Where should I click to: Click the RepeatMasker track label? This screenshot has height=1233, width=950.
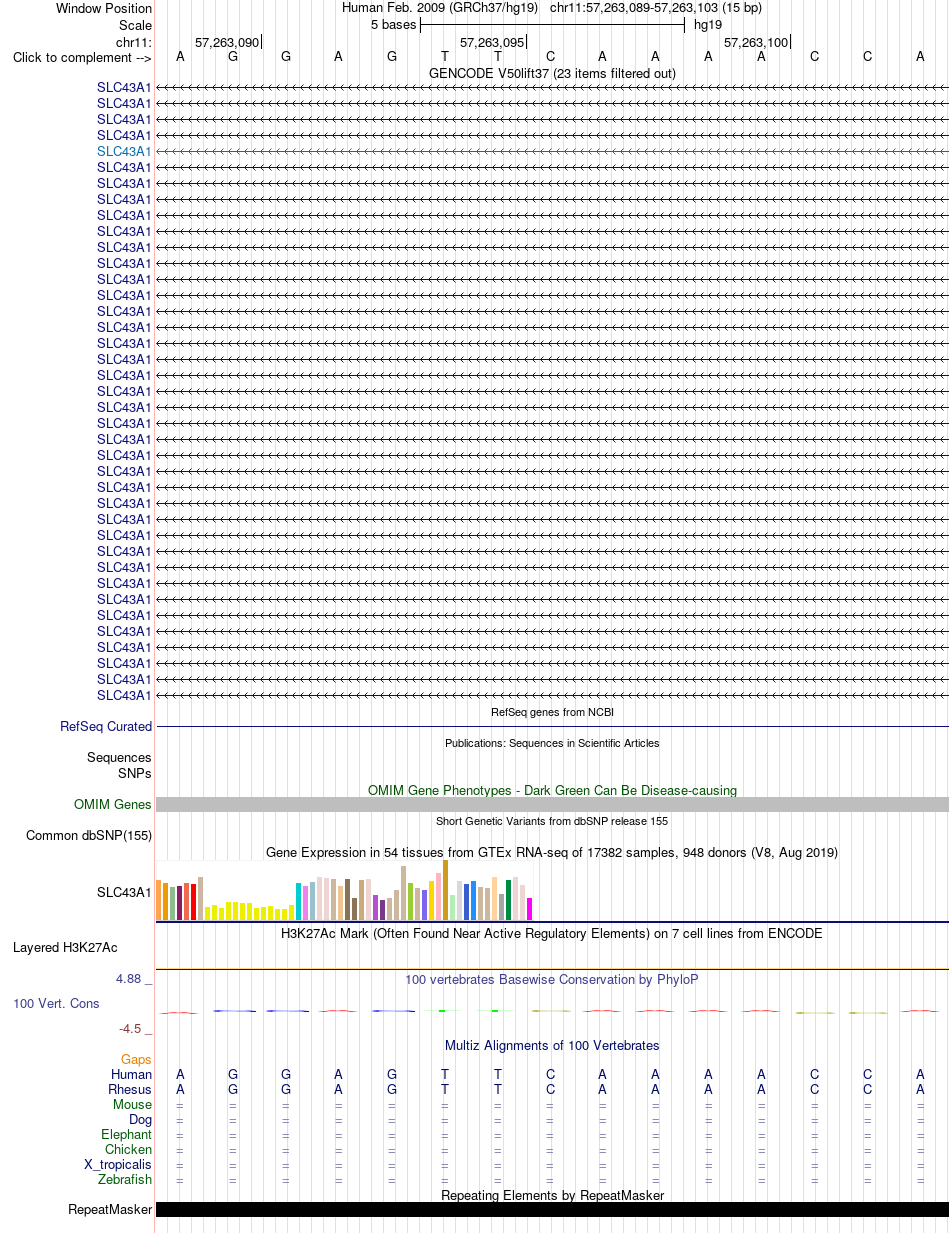110,1210
